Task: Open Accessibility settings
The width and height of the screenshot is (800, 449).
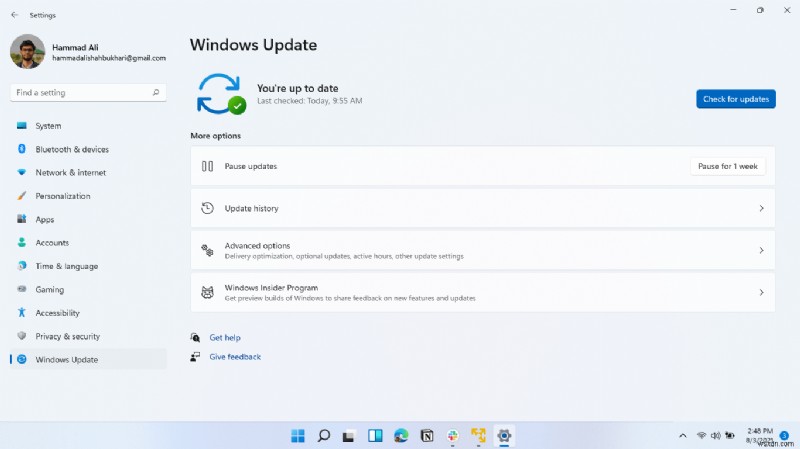Action: (88, 313)
